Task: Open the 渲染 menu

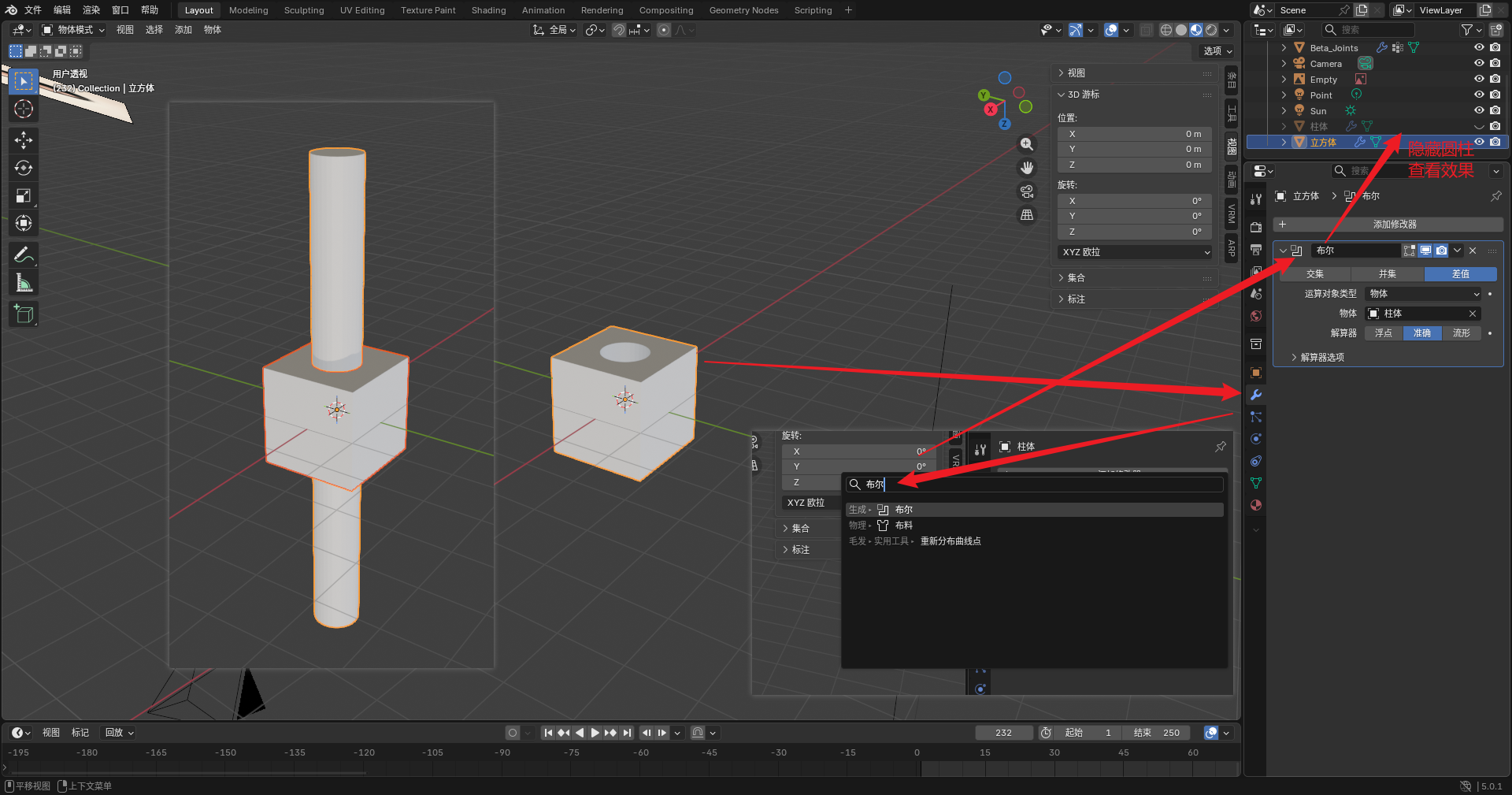Action: tap(91, 10)
